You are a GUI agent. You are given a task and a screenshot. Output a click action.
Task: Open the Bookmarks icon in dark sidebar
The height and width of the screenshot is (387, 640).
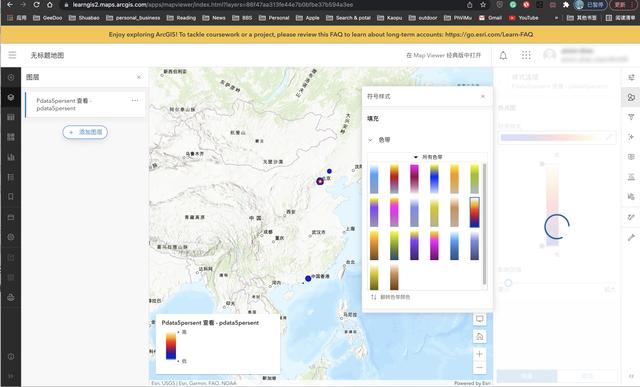point(11,197)
